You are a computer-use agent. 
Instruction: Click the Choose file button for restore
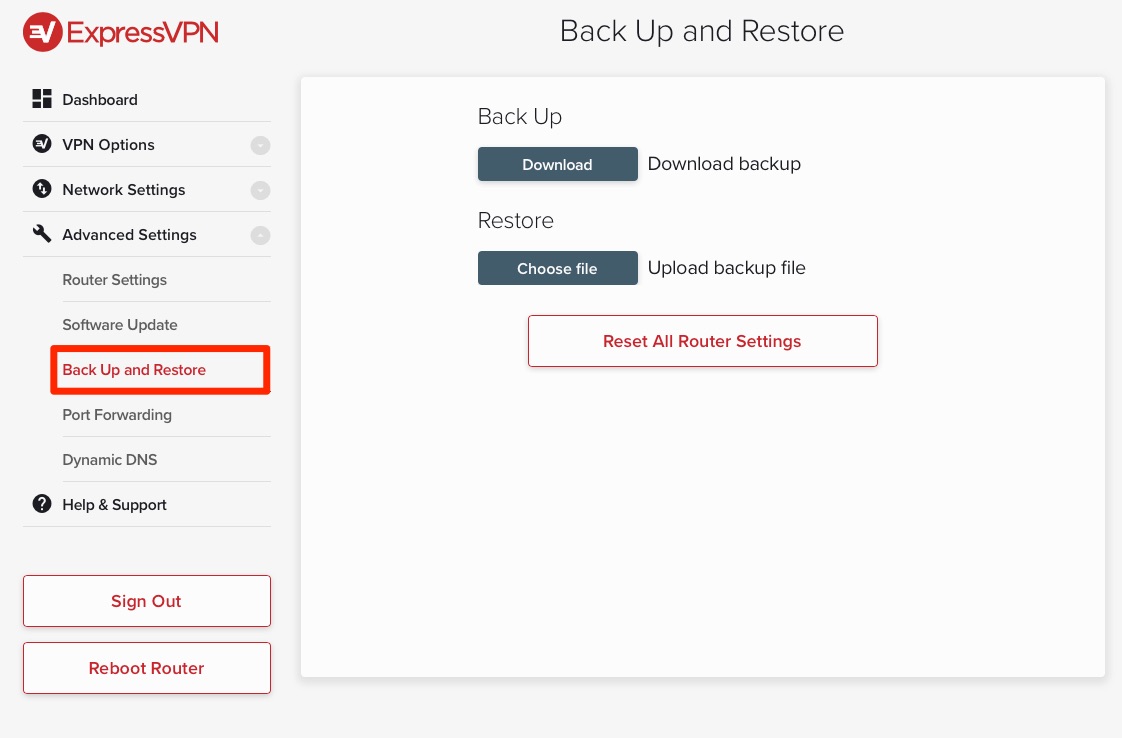click(x=557, y=267)
